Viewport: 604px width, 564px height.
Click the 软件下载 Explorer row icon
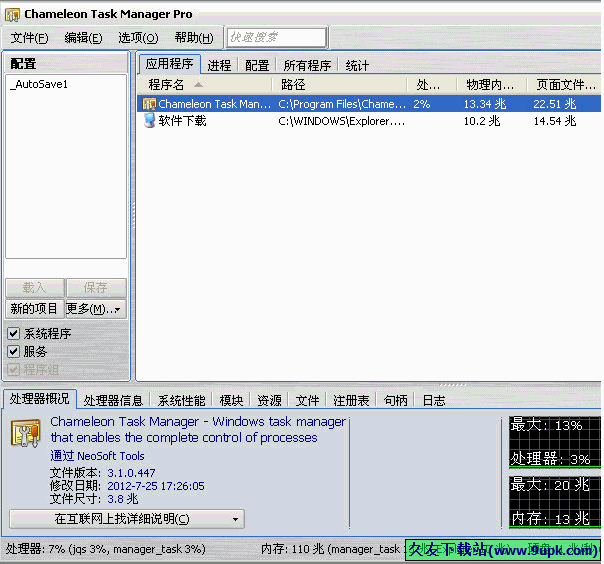[149, 121]
